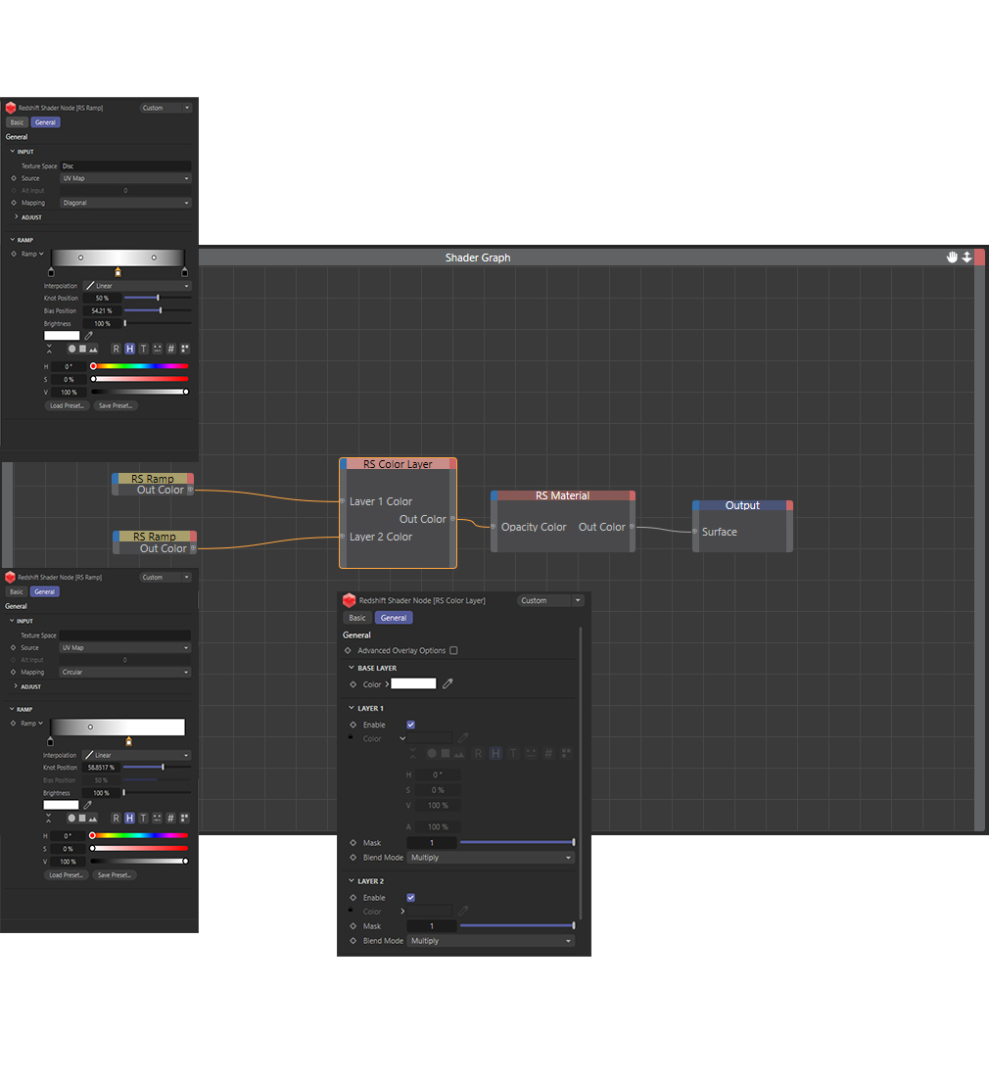Screen dimensions: 989x1080
Task: Click Layer 2 Blend Mode keyframe diamond
Action: (353, 941)
